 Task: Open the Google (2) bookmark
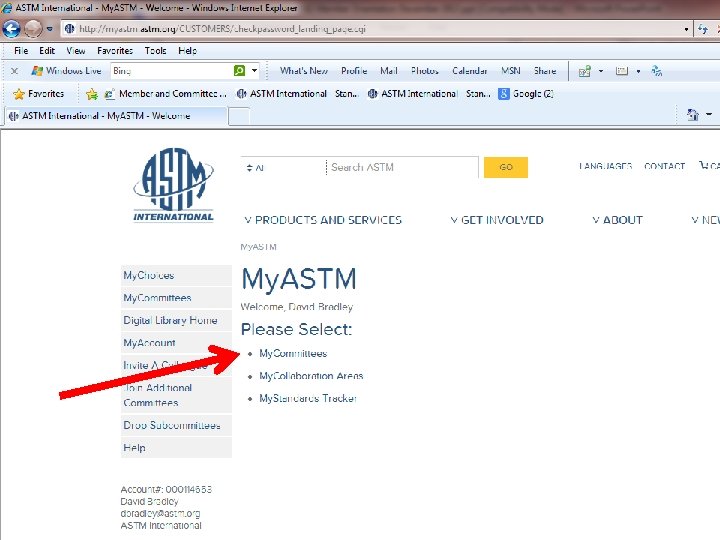pos(526,94)
